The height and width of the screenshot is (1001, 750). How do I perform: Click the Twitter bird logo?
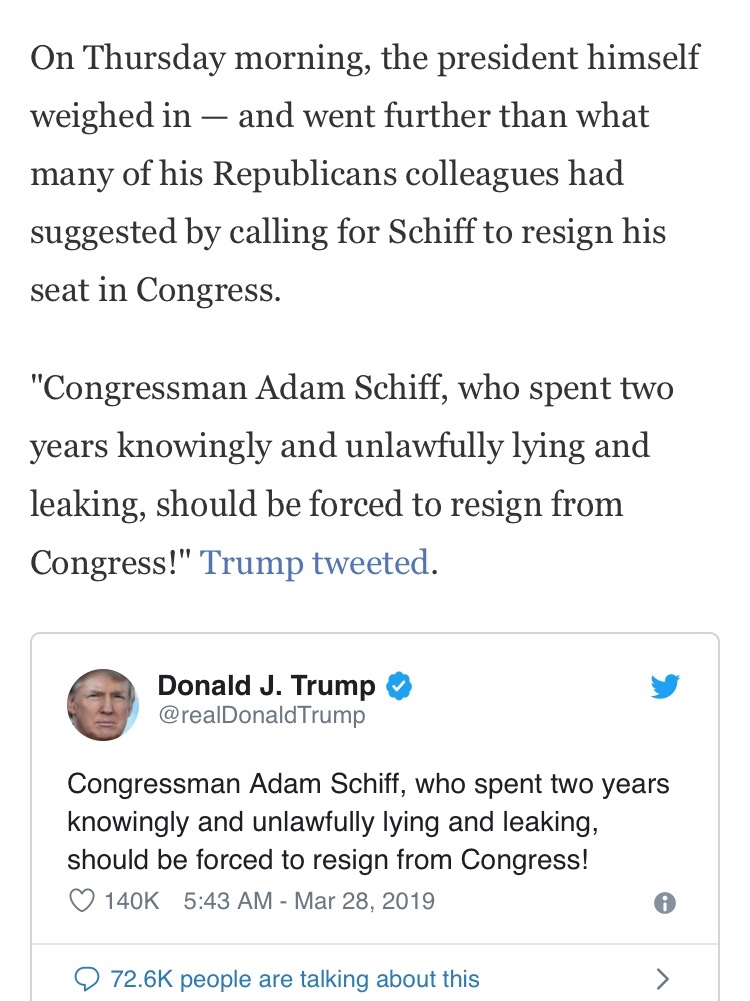pyautogui.click(x=665, y=686)
